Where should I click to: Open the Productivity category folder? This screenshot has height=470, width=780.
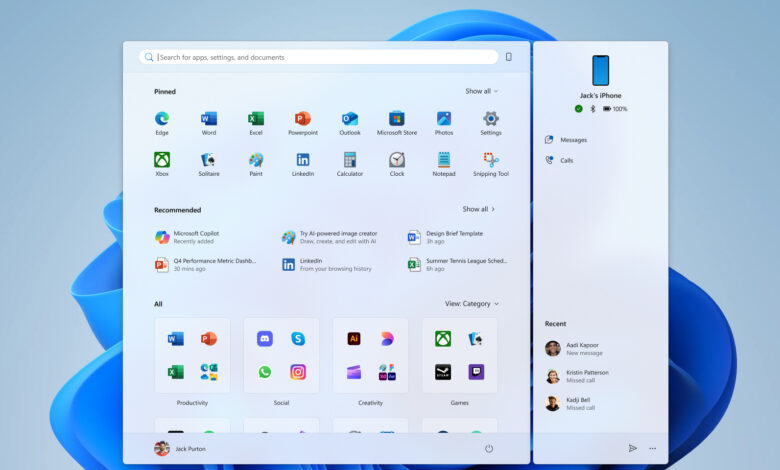click(193, 356)
